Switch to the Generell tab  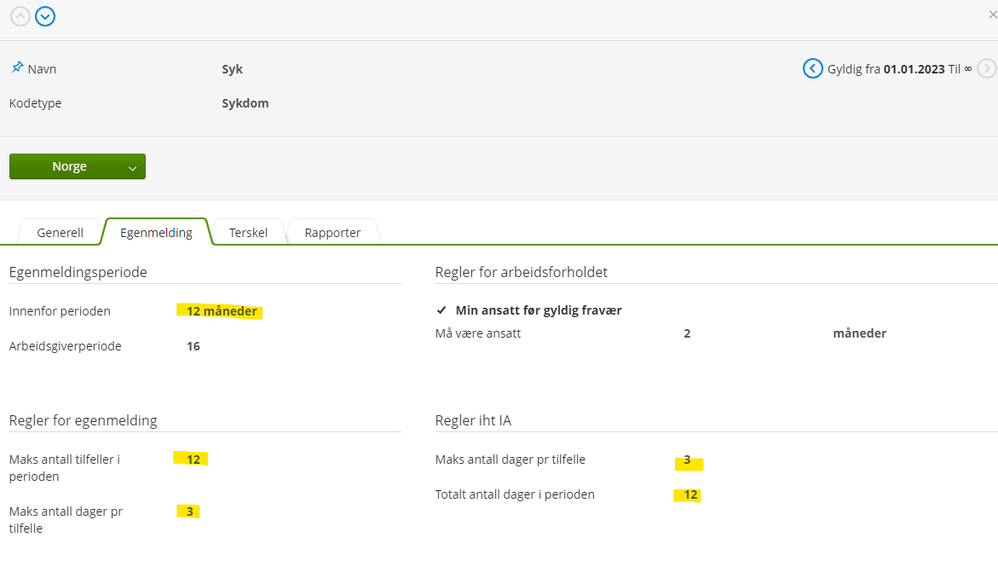click(x=60, y=232)
